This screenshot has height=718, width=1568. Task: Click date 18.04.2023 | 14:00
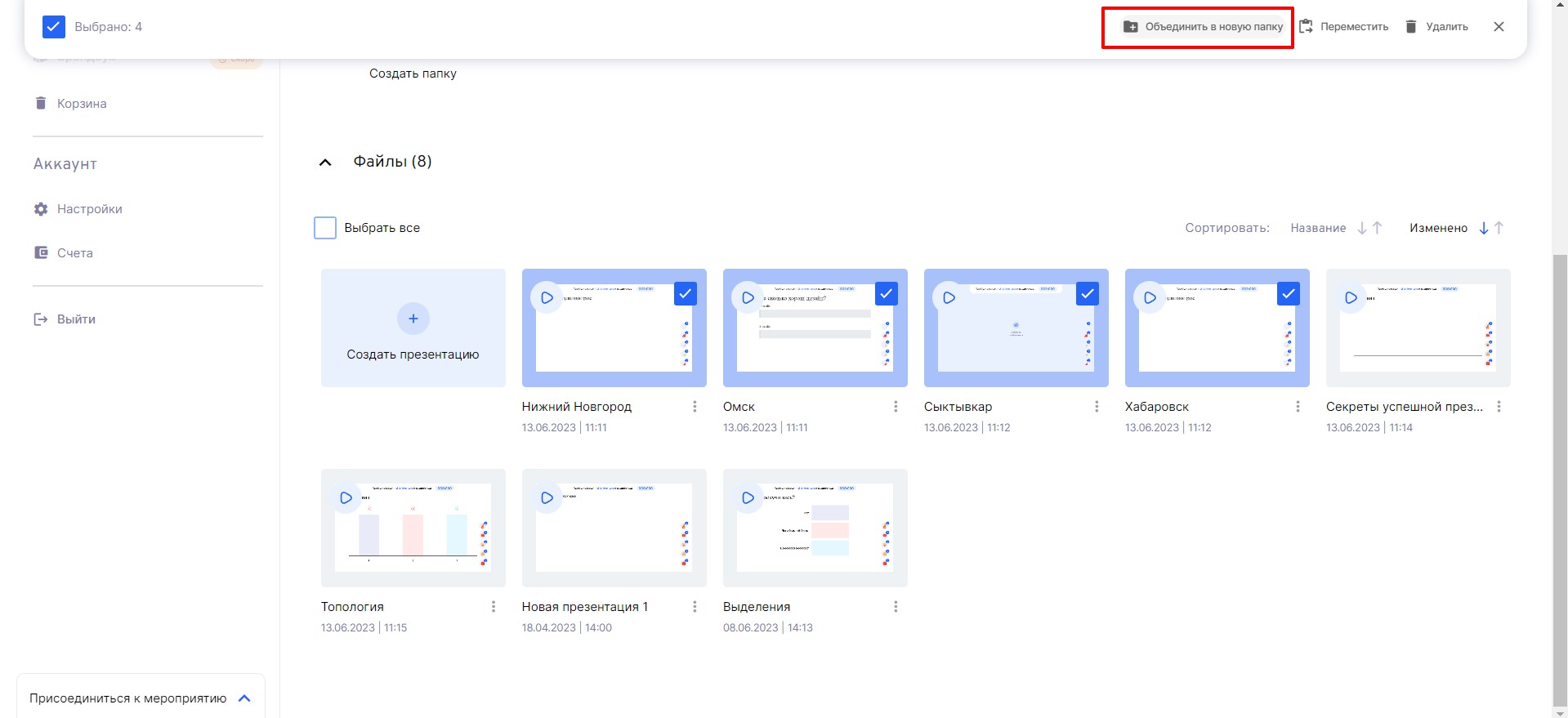pos(567,628)
